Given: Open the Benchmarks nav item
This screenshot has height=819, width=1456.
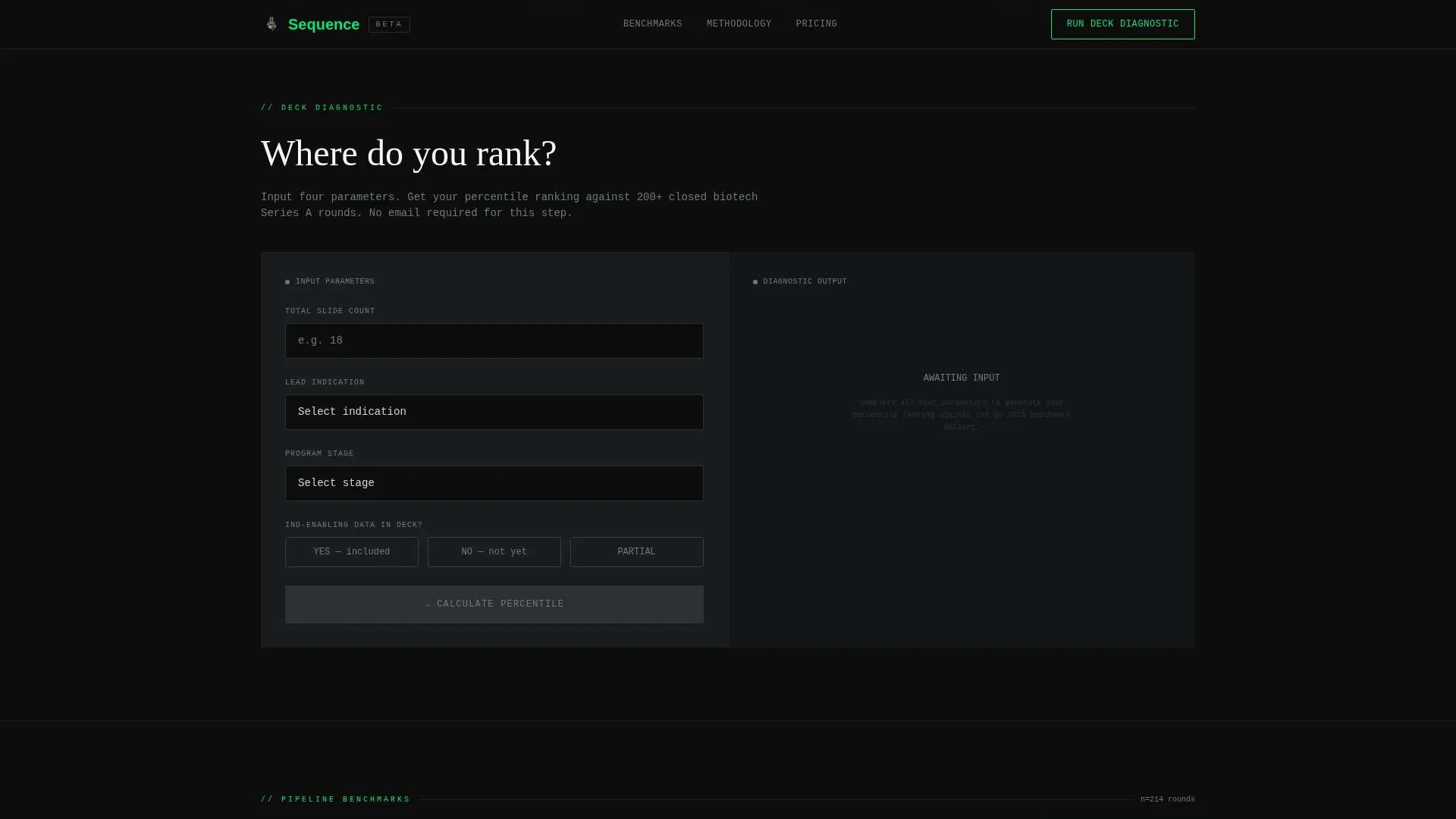Looking at the screenshot, I should 652,24.
